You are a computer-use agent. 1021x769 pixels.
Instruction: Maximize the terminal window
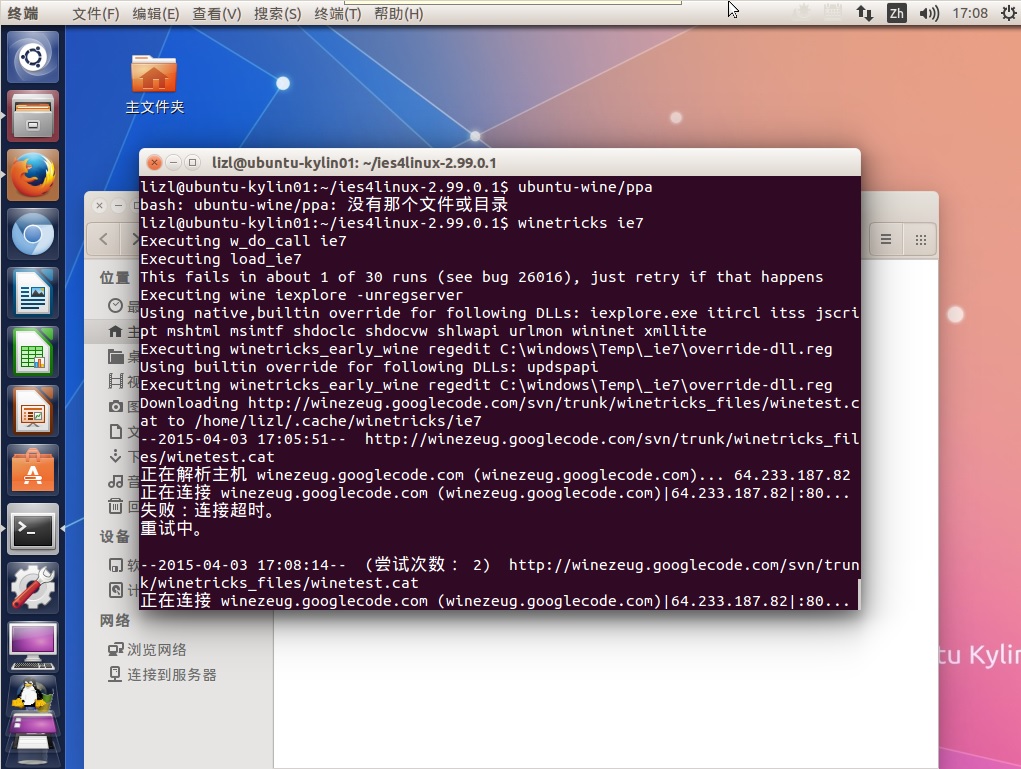(192, 162)
